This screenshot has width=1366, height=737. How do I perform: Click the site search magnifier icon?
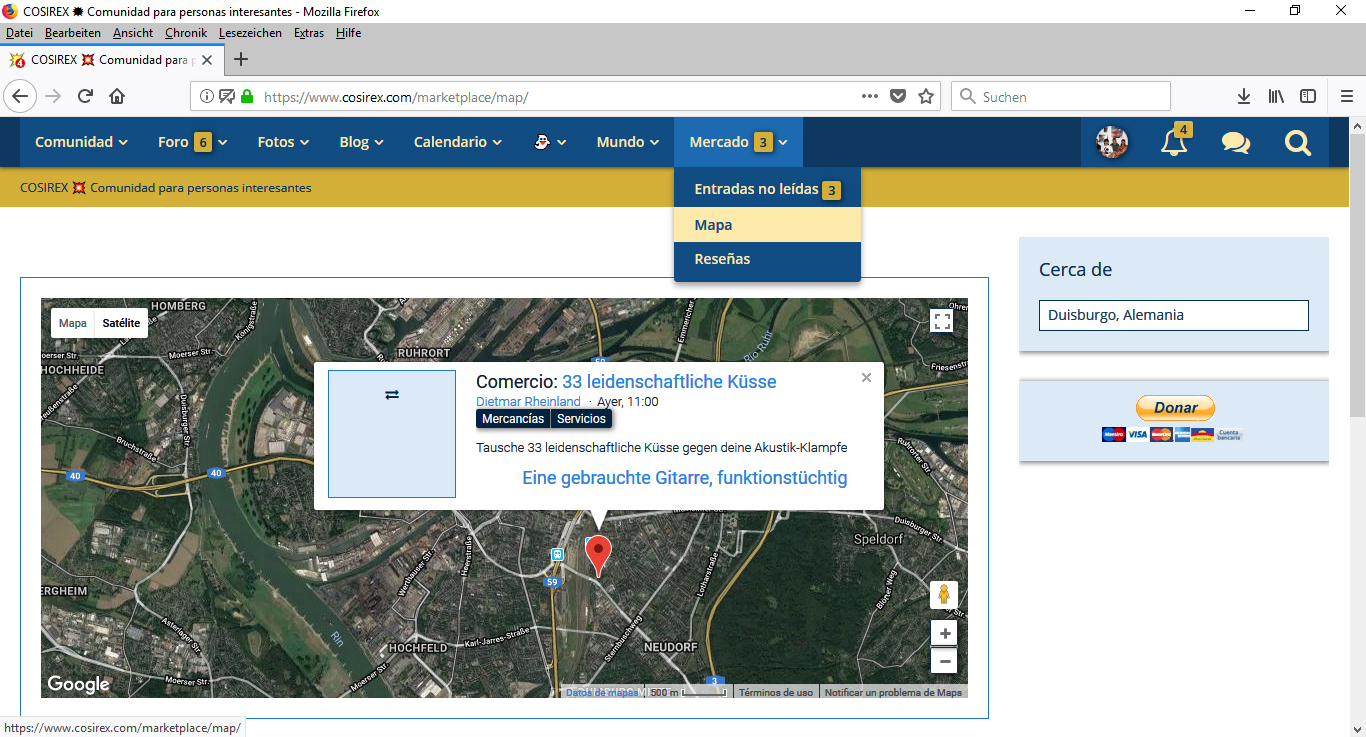click(1297, 143)
